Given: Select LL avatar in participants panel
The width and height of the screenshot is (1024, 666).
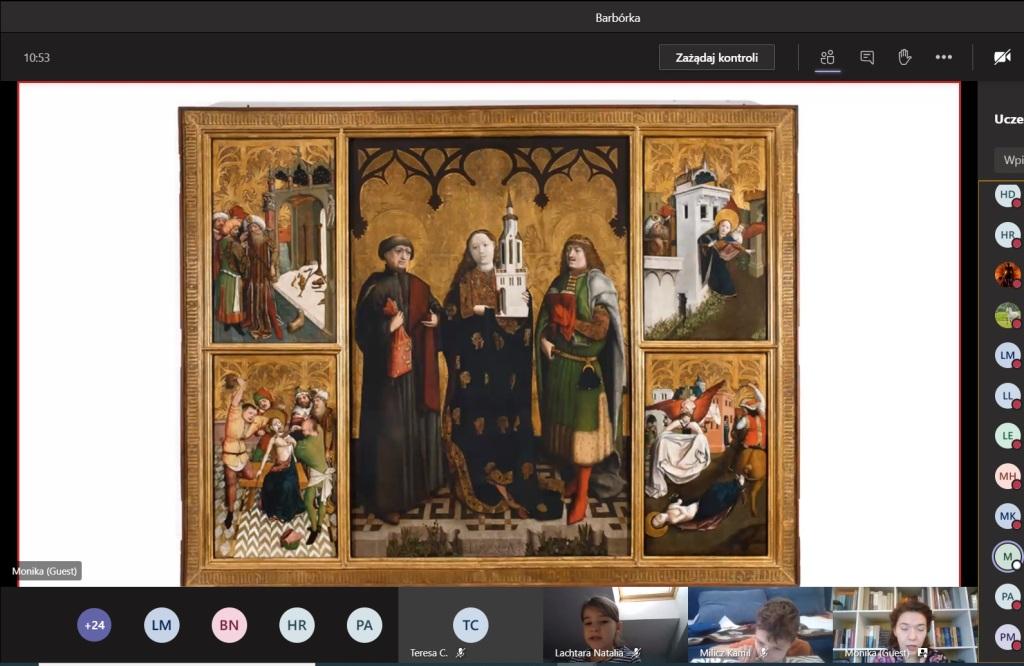Looking at the screenshot, I should [x=1008, y=396].
